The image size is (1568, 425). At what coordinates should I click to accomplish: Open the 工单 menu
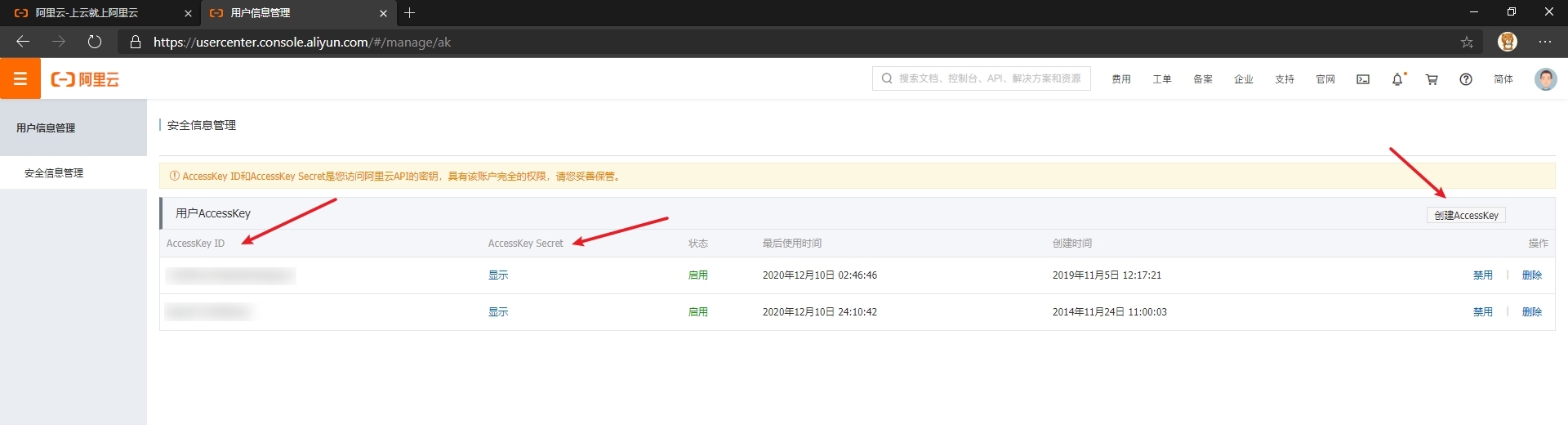click(1162, 79)
